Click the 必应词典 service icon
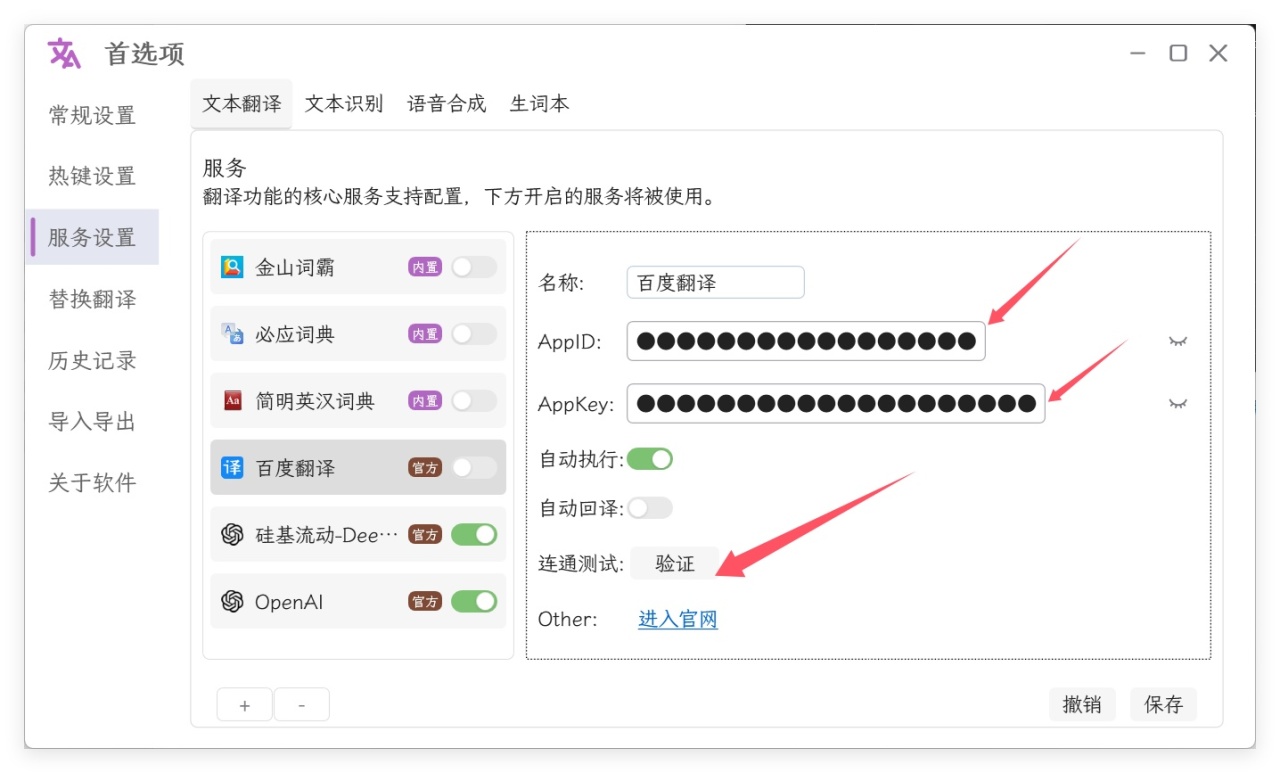The width and height of the screenshot is (1280, 773). [x=232, y=334]
